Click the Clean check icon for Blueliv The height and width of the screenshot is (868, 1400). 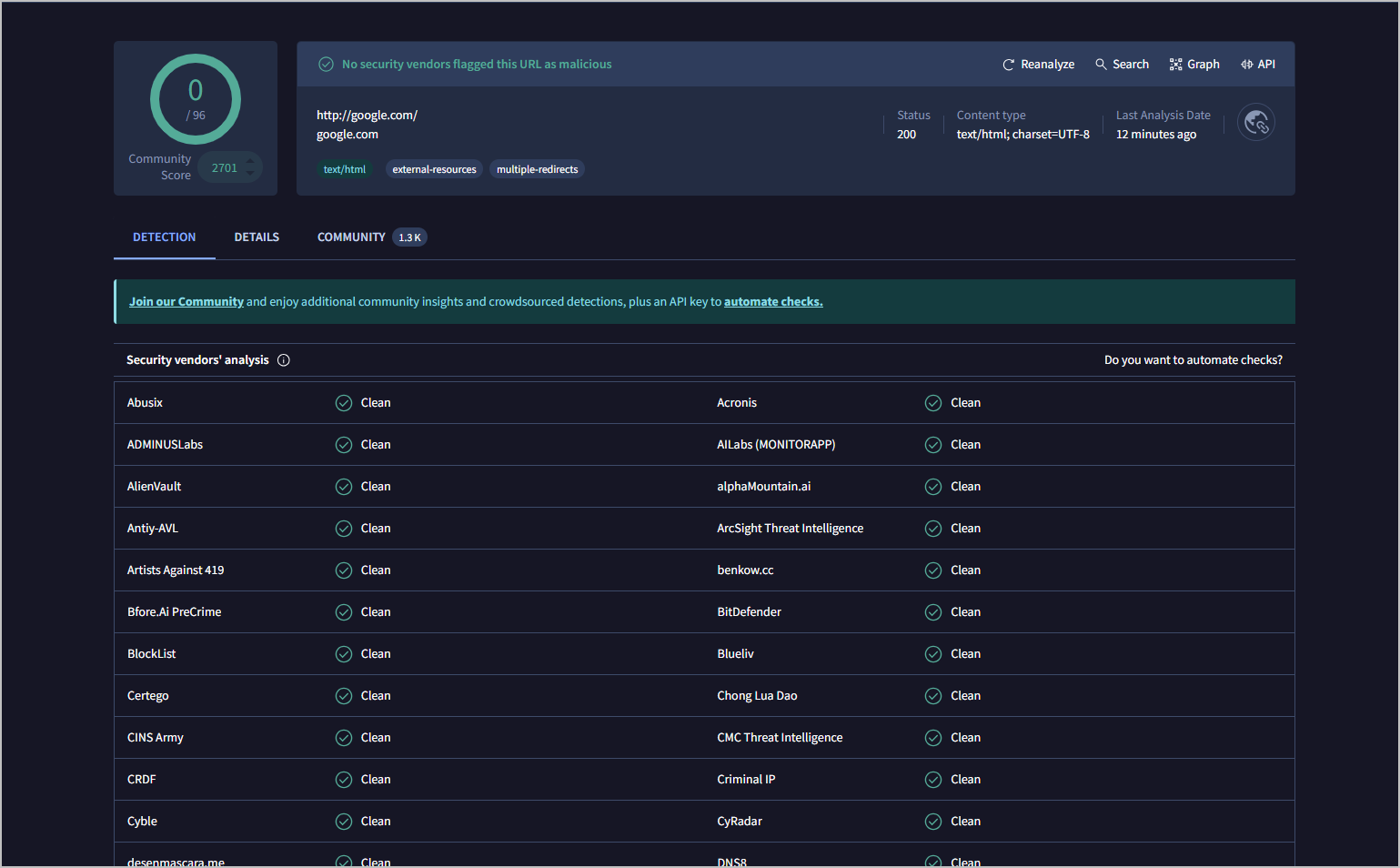tap(933, 654)
